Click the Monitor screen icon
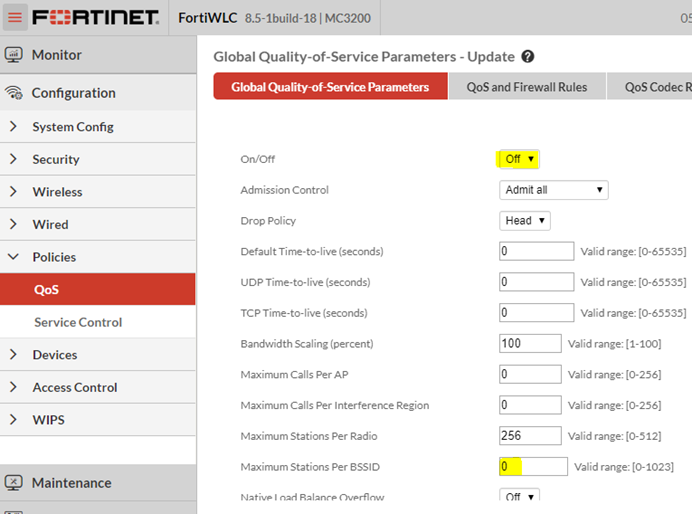 click(14, 55)
